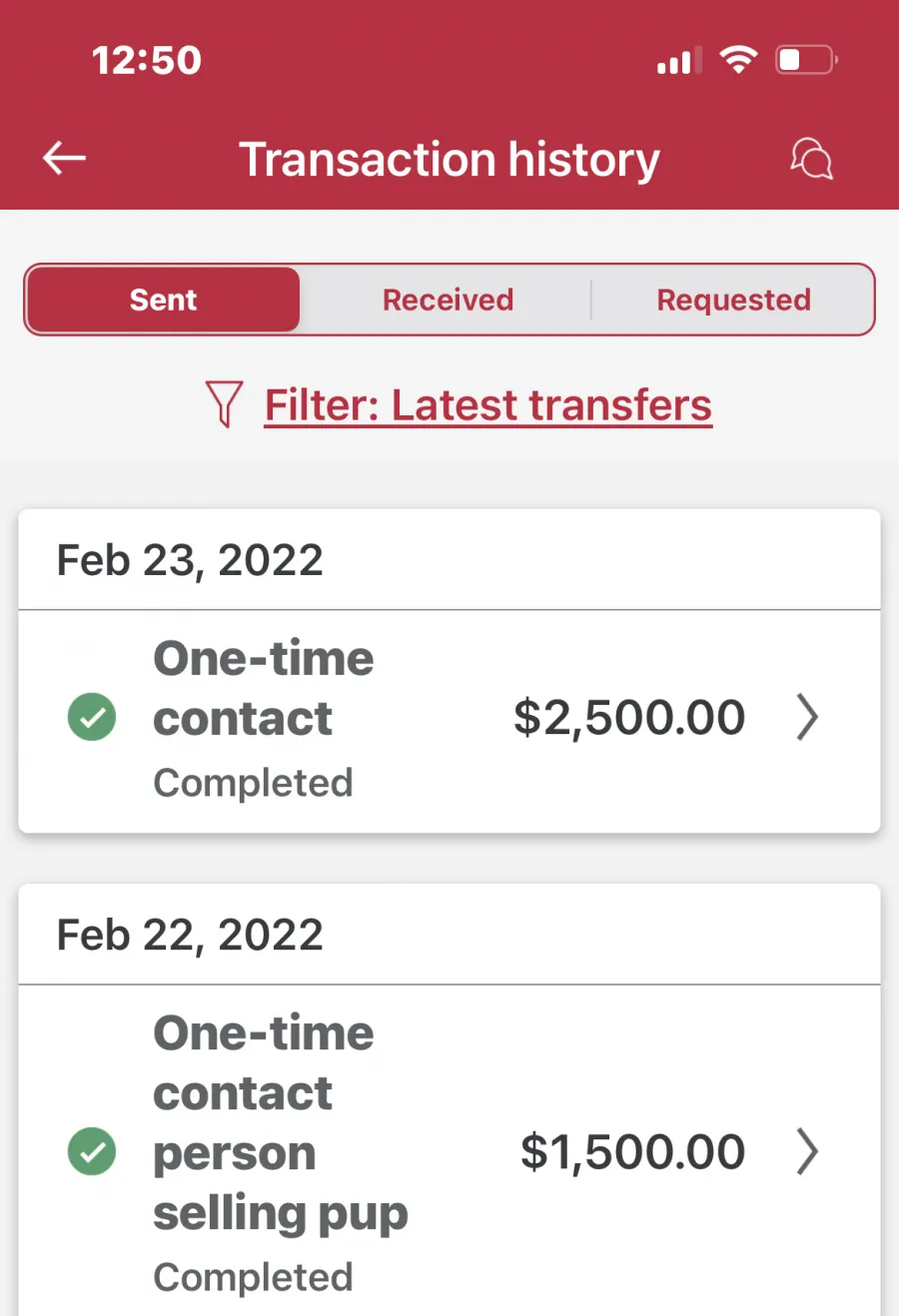Open the person selling pup transfer
899x1316 pixels.
449,1150
